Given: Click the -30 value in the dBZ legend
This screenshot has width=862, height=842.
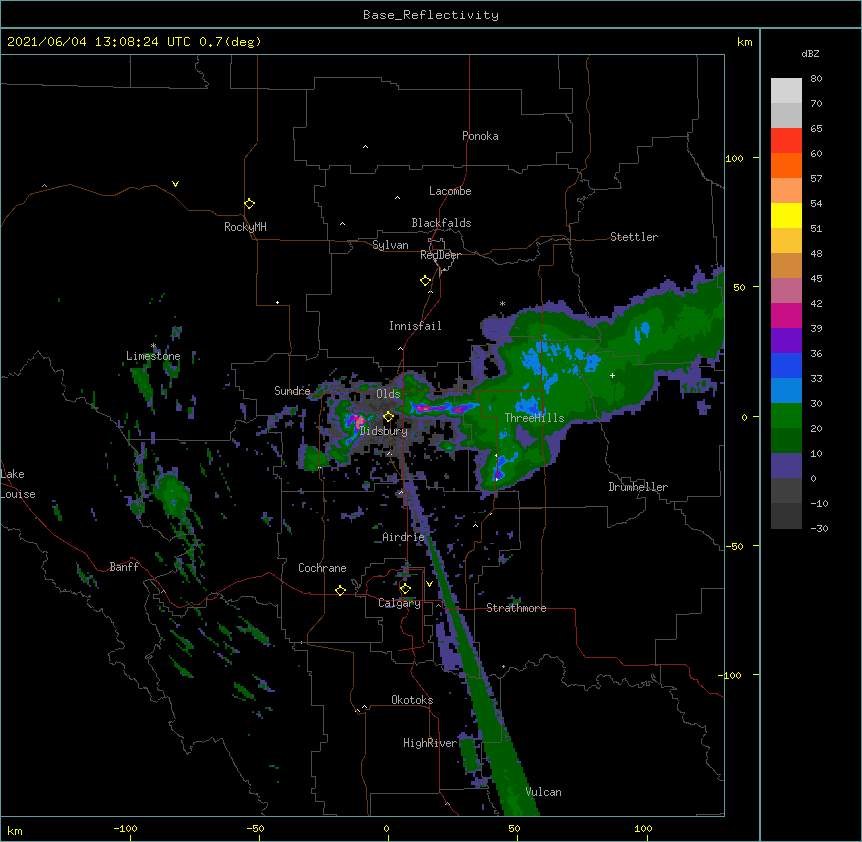Looking at the screenshot, I should [819, 528].
